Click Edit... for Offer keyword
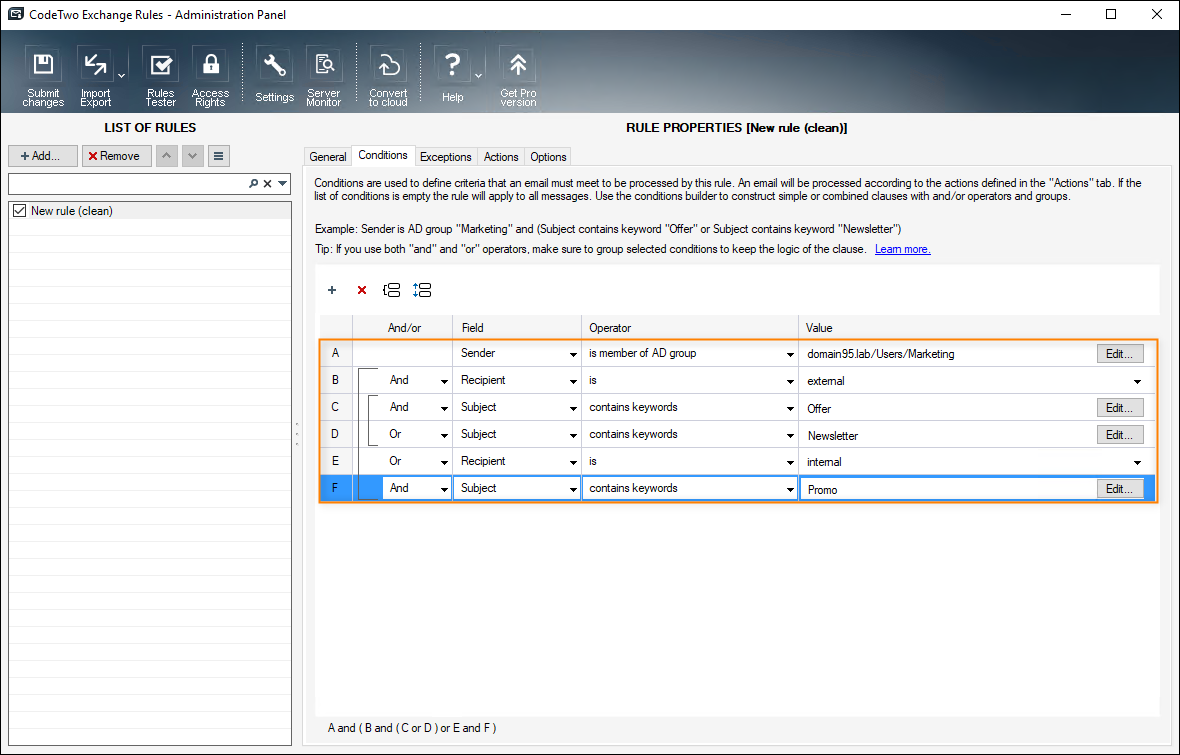 (1120, 408)
